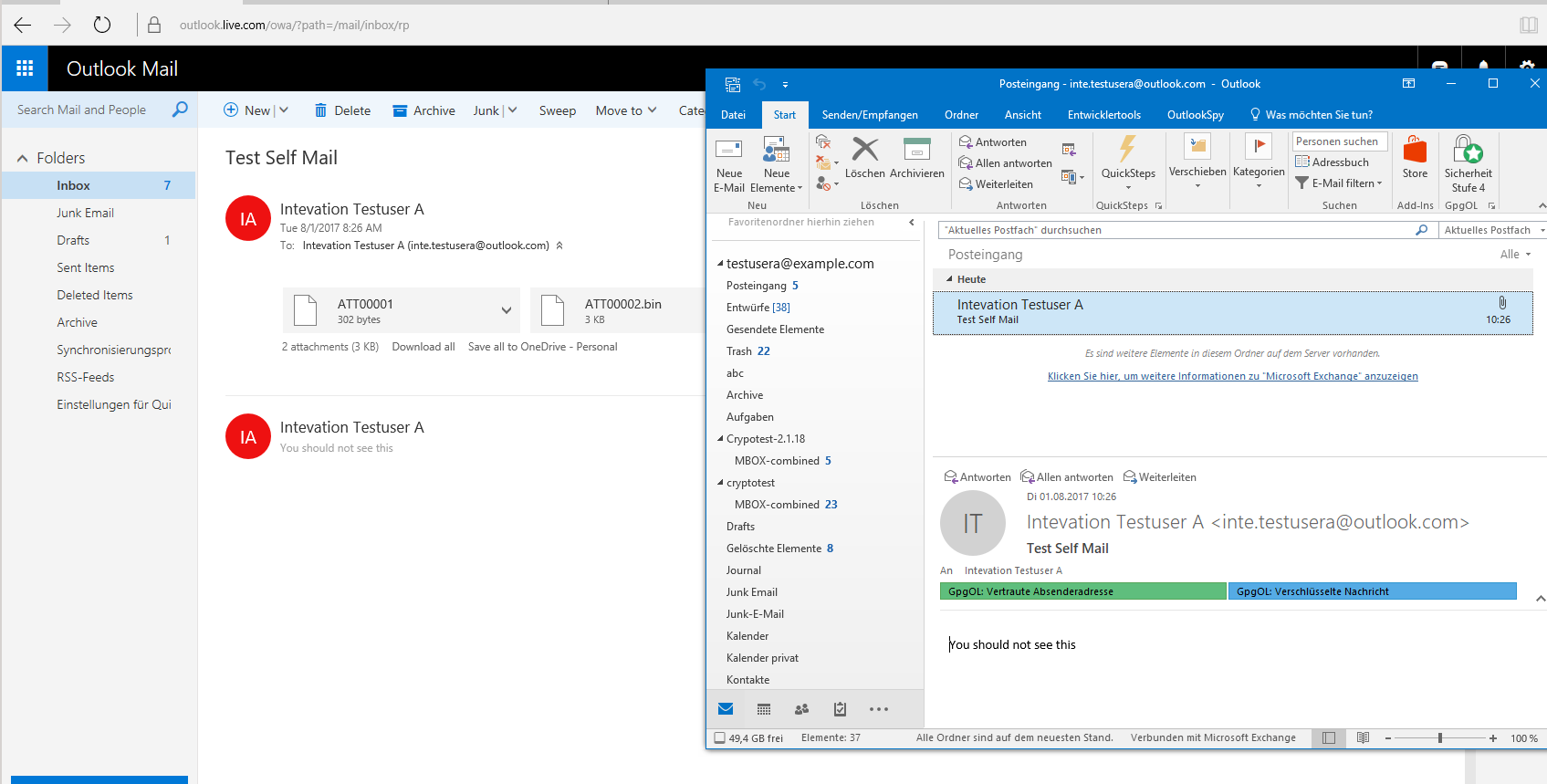1547x784 pixels.
Task: Switch to normal view in status bar
Action: tap(1329, 737)
